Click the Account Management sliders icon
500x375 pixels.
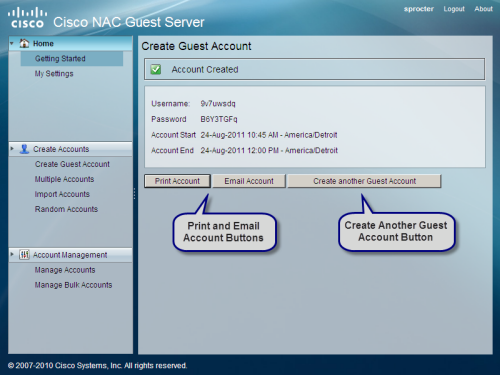(x=24, y=255)
